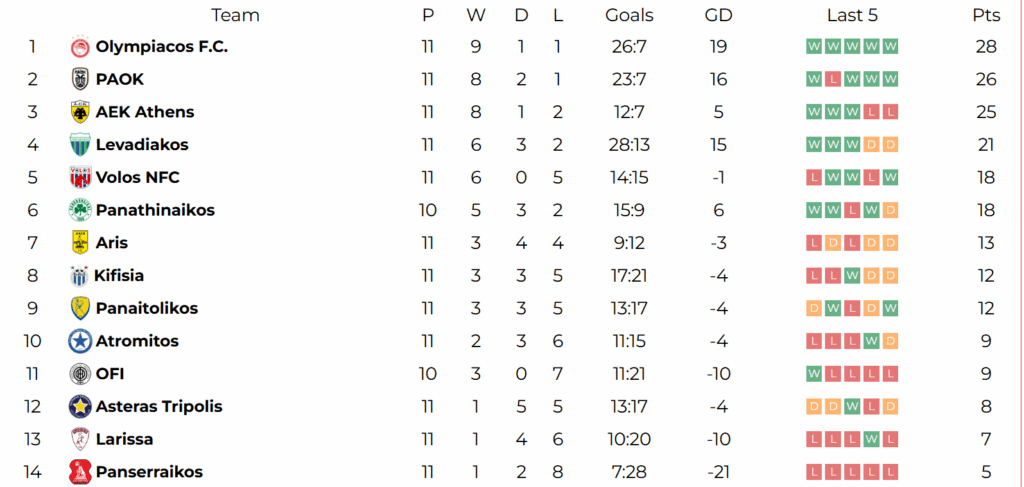
Task: Click Panathinaikos' most recent draw form badge
Action: pos(890,210)
